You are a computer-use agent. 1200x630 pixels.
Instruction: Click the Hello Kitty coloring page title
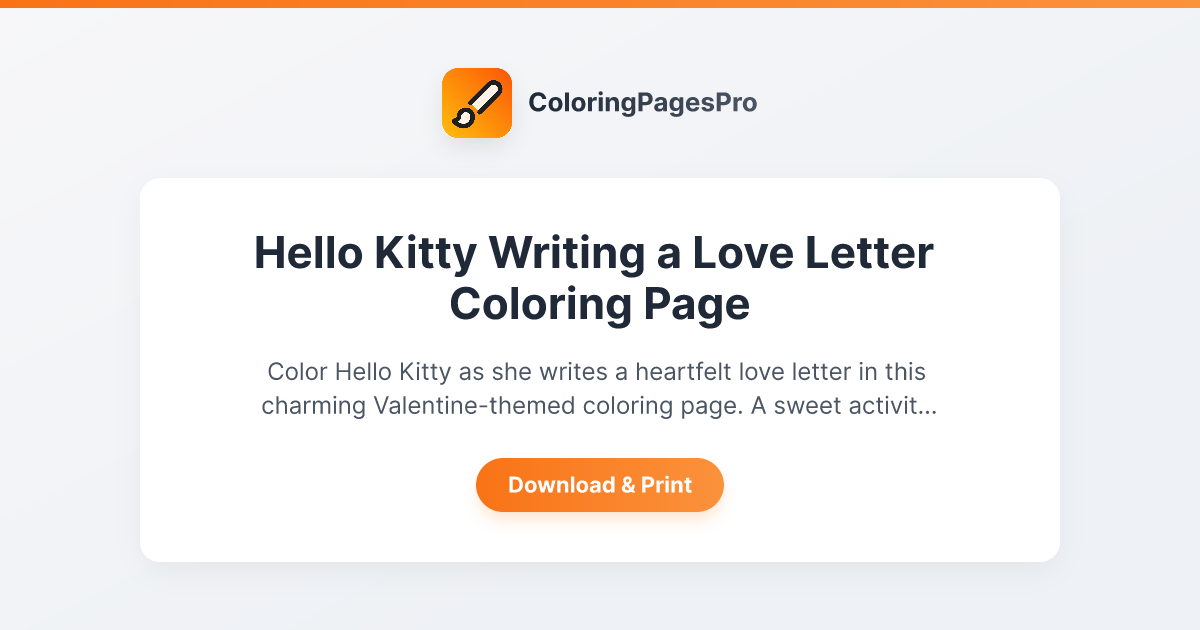point(594,254)
